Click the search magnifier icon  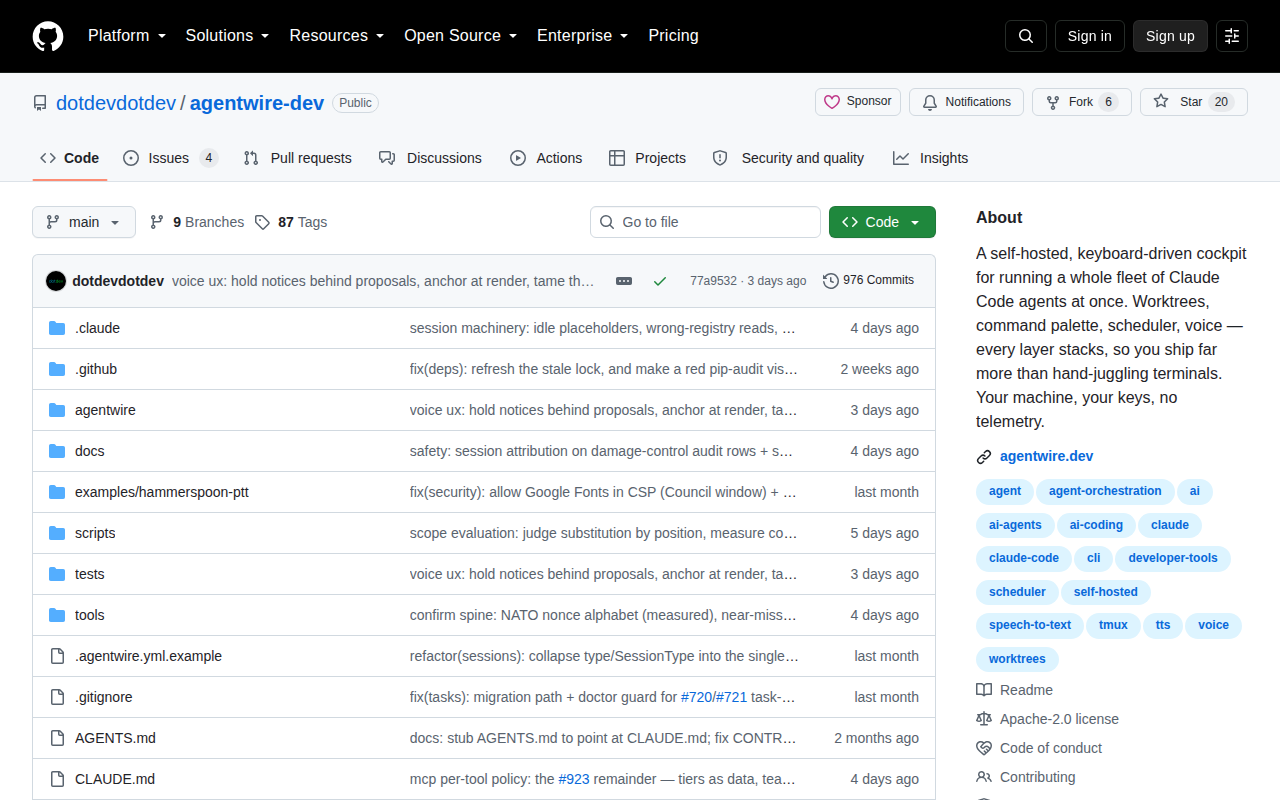pos(1026,36)
